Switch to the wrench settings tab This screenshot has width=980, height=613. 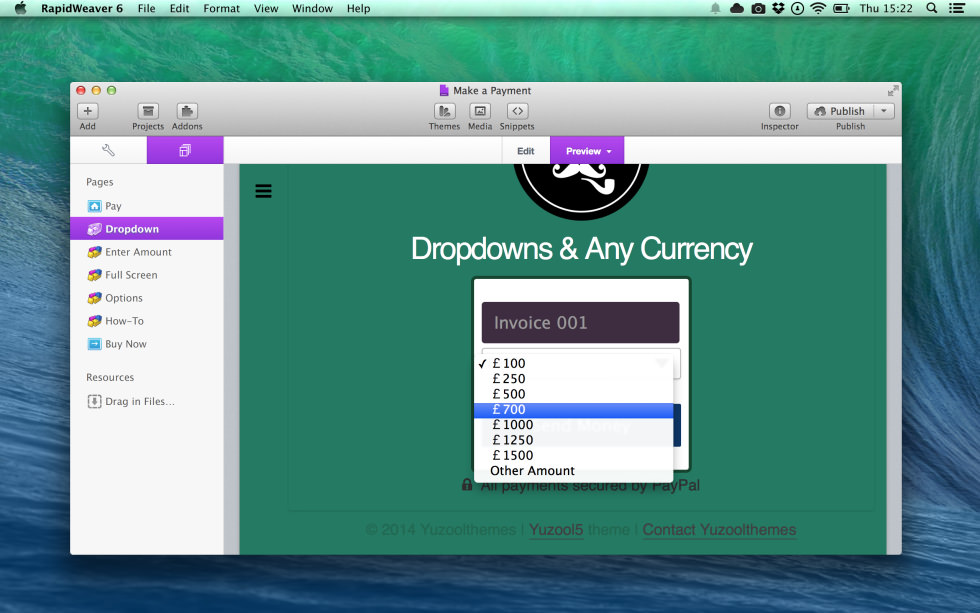click(108, 151)
